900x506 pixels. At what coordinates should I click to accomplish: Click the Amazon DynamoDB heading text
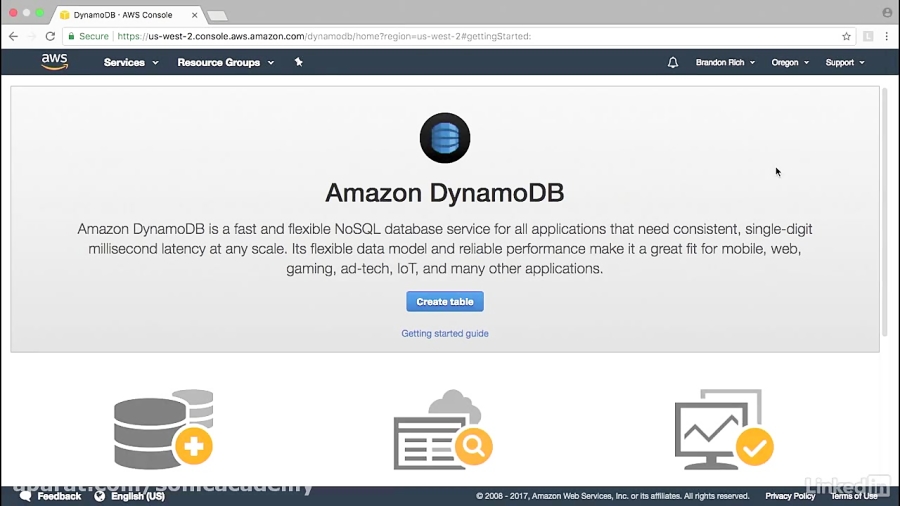tap(445, 193)
